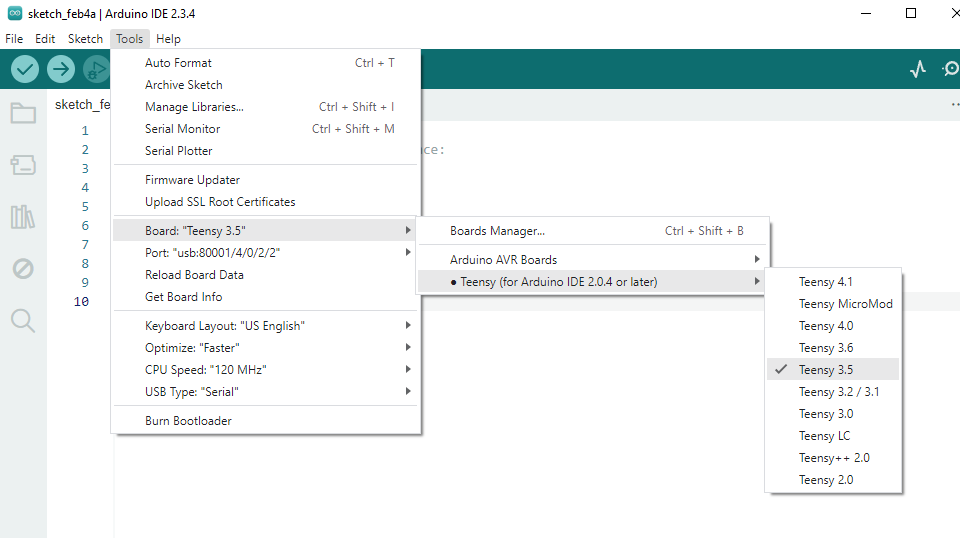This screenshot has width=960, height=538.
Task: Open the Library Manager sidebar icon
Action: 23,217
